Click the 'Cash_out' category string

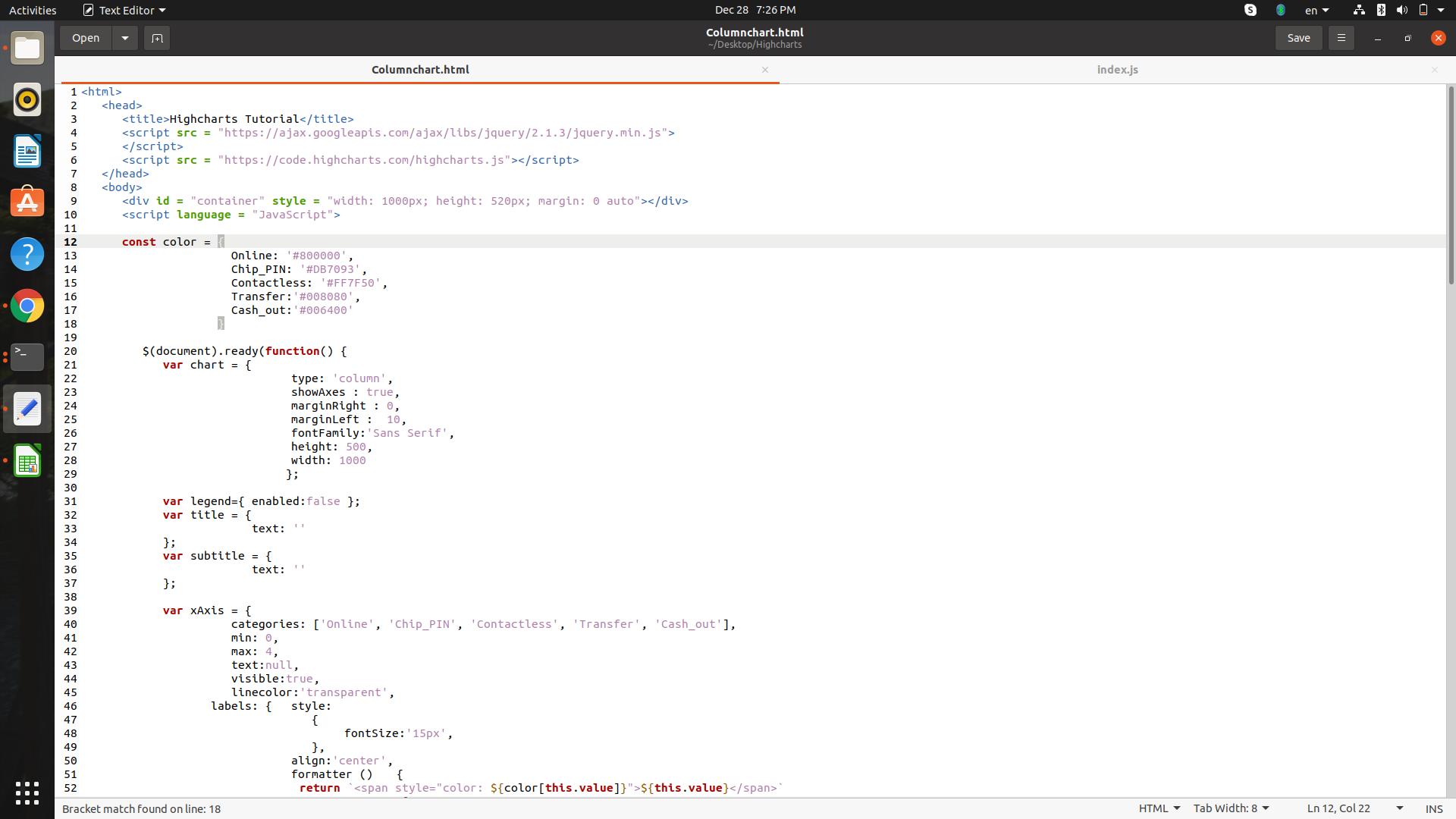point(688,624)
